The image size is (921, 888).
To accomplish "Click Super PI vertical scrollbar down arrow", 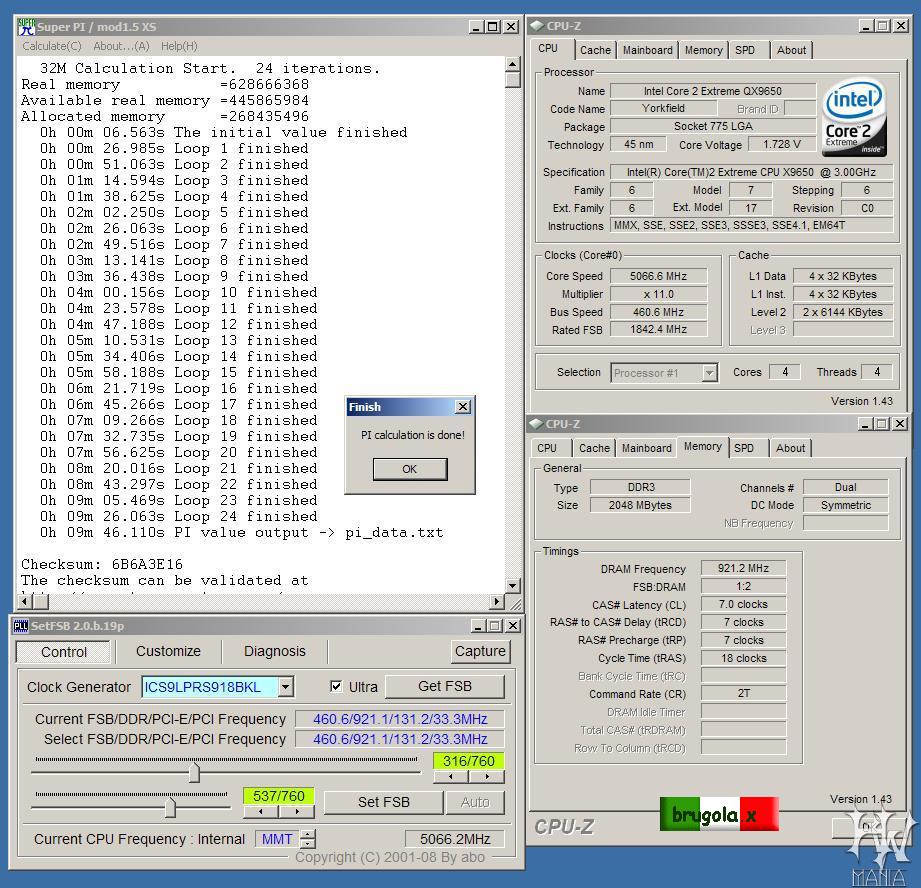I will (x=513, y=586).
